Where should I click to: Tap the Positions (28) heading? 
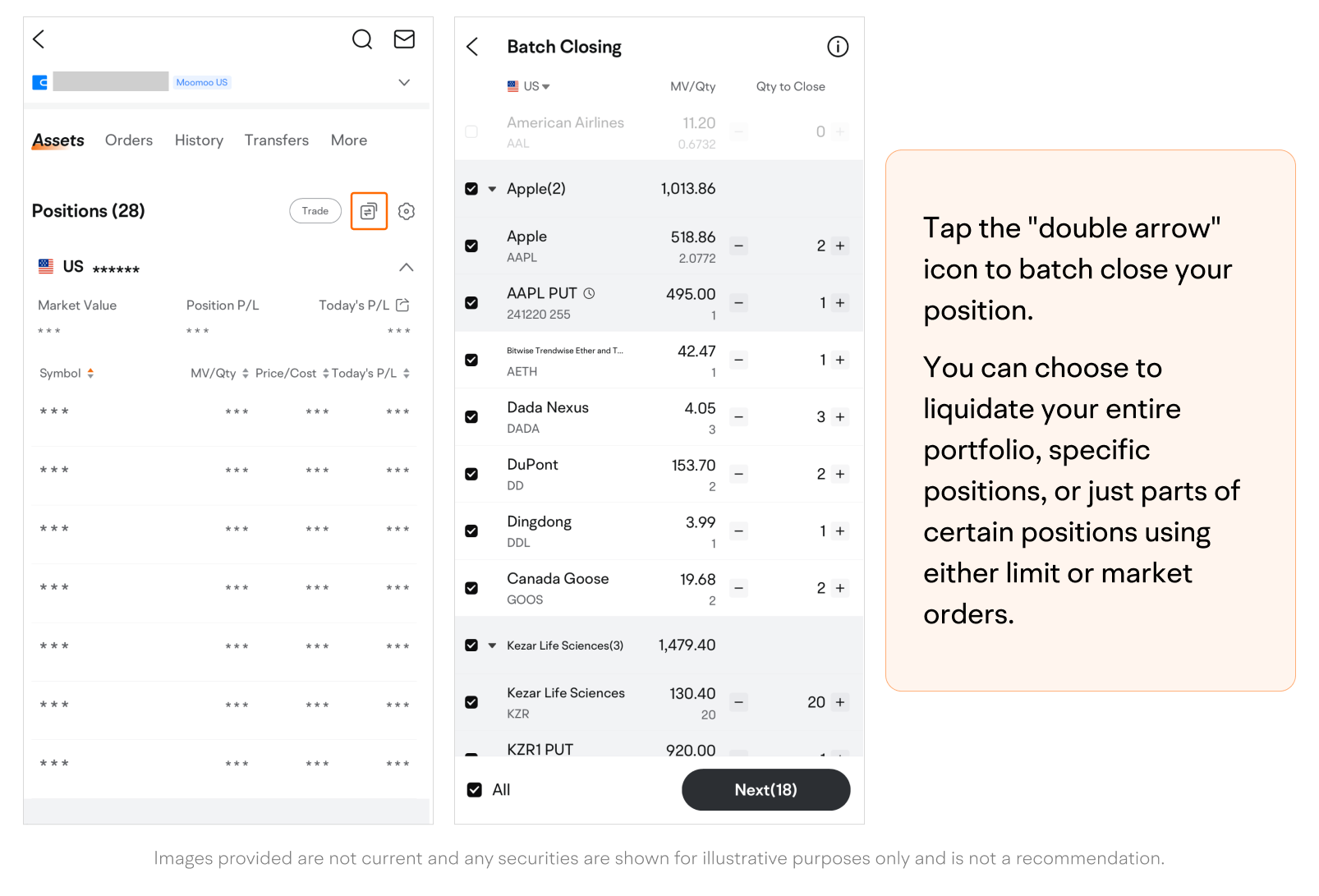(89, 211)
